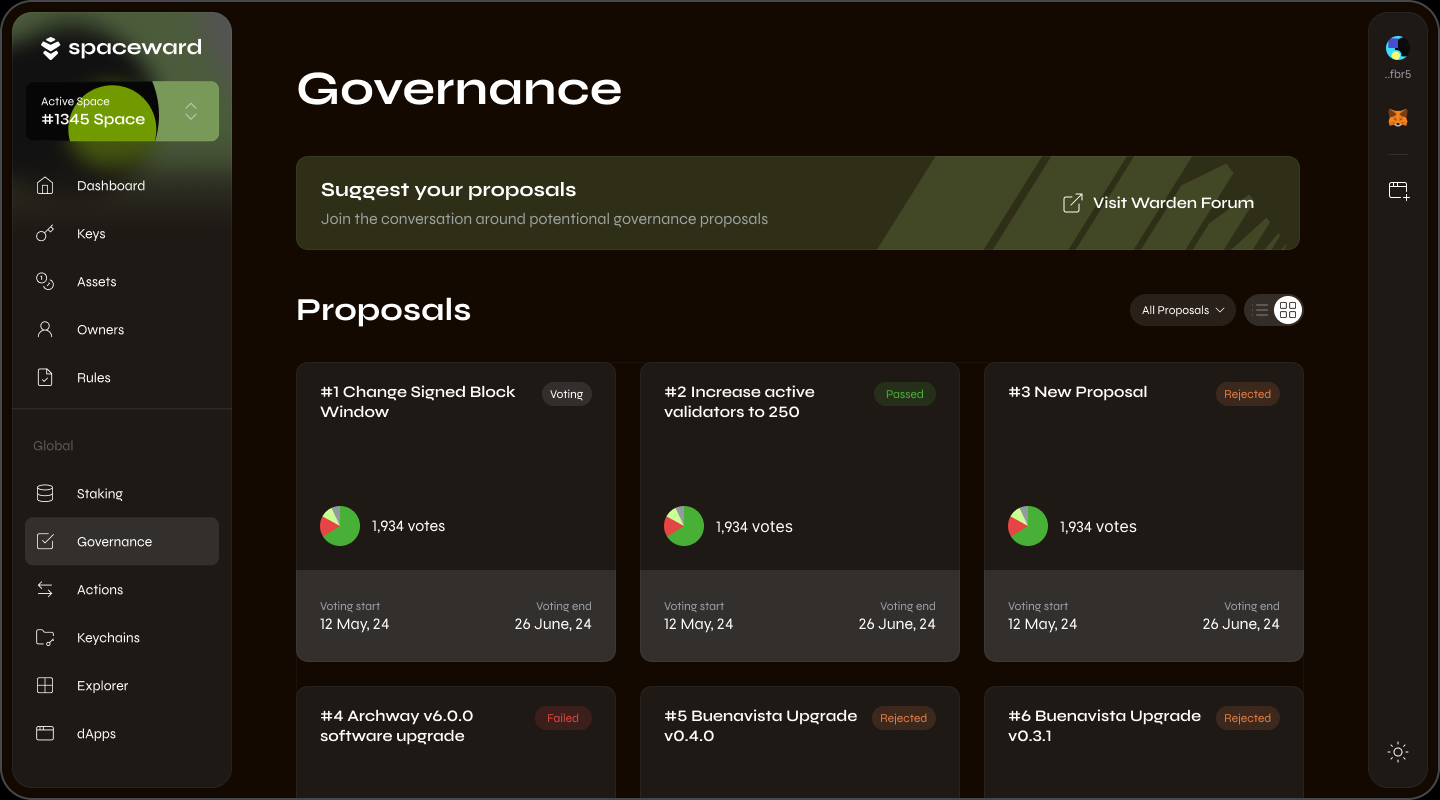Click the Staking database icon
Image resolution: width=1440 pixels, height=800 pixels.
pyautogui.click(x=45, y=494)
